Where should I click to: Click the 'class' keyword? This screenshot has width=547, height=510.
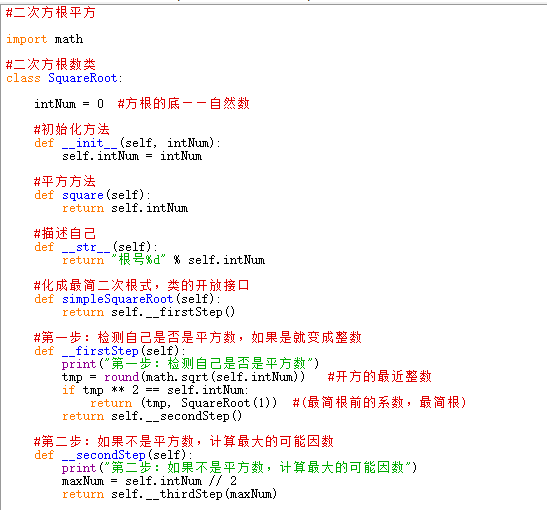23,78
